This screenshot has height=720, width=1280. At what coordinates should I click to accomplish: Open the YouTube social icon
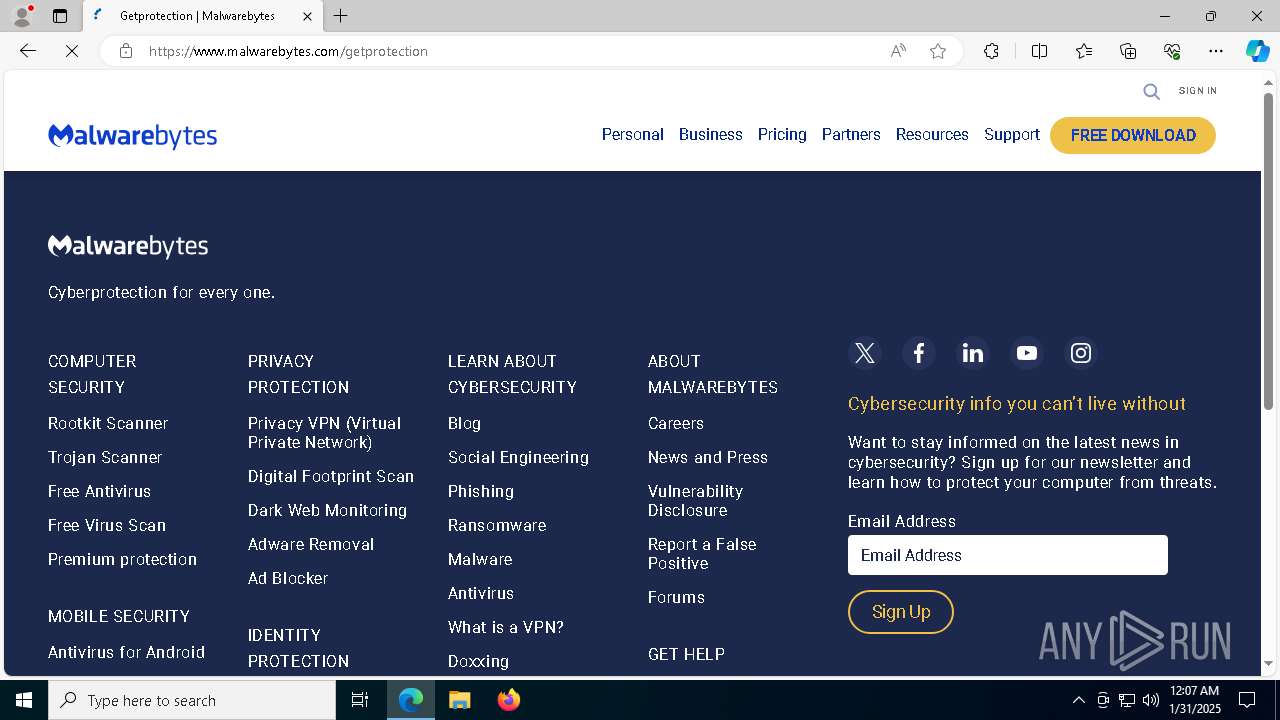click(x=1027, y=353)
